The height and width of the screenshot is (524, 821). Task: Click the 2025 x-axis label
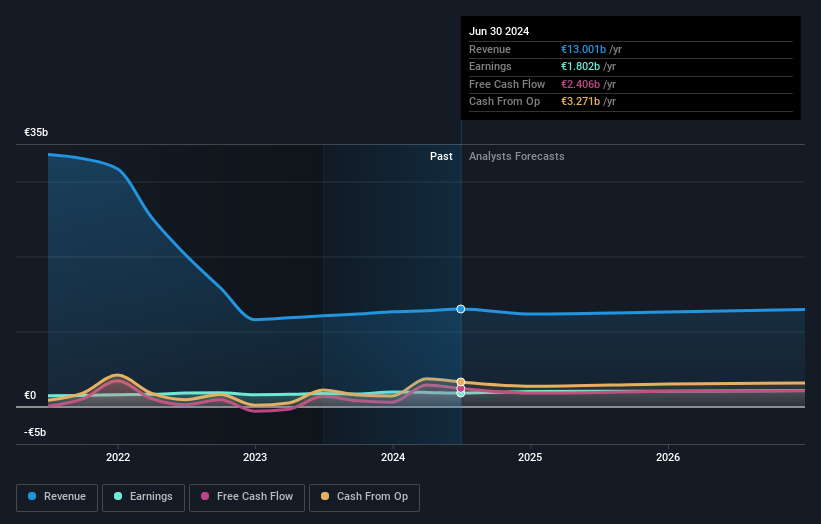pyautogui.click(x=530, y=457)
